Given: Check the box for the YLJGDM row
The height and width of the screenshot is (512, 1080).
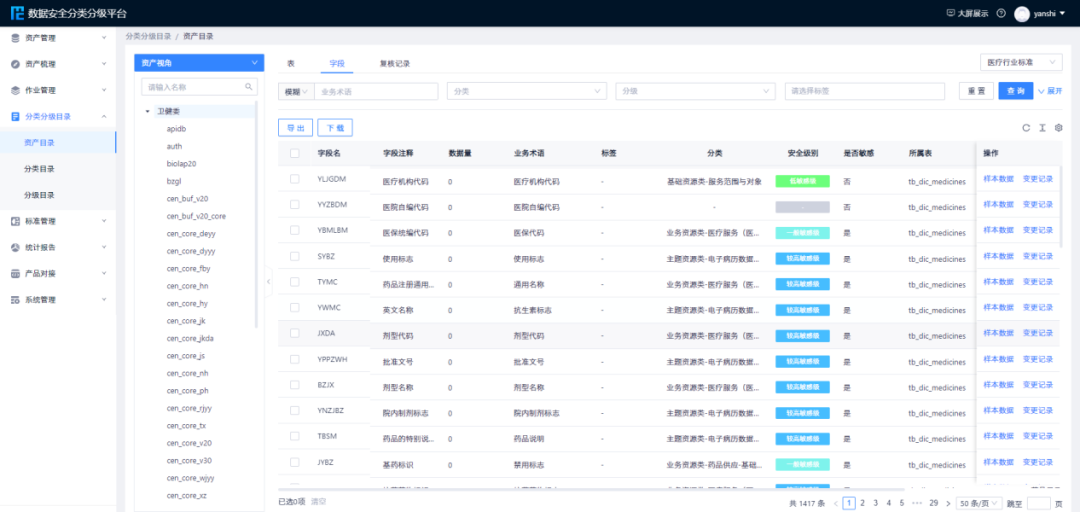Looking at the screenshot, I should point(294,179).
